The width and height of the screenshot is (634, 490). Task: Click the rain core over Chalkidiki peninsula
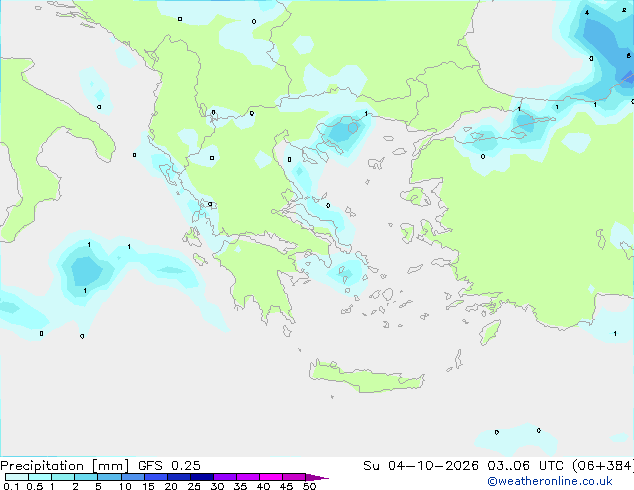[342, 130]
